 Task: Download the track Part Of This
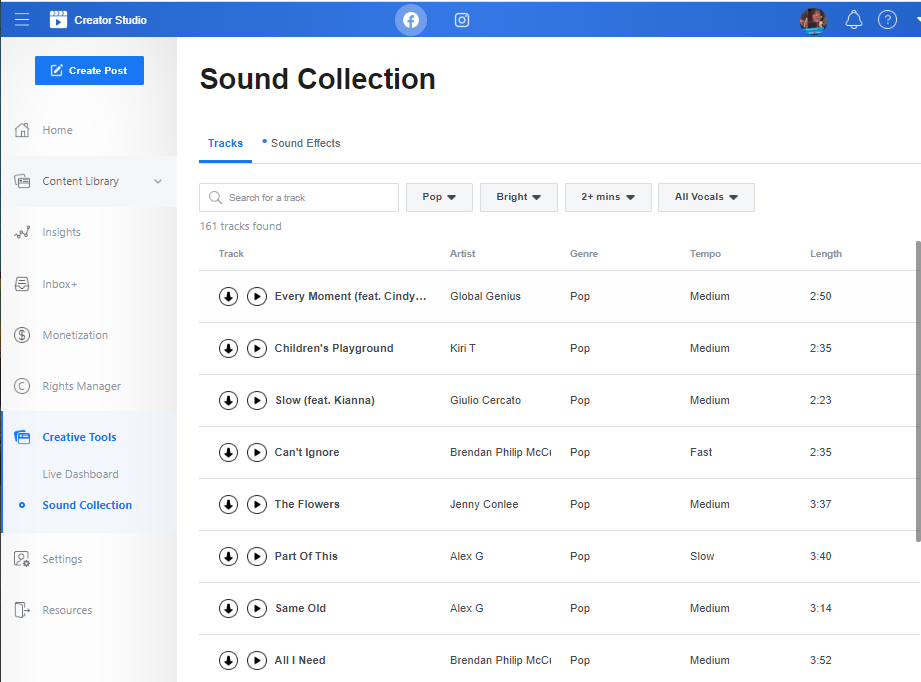(228, 556)
